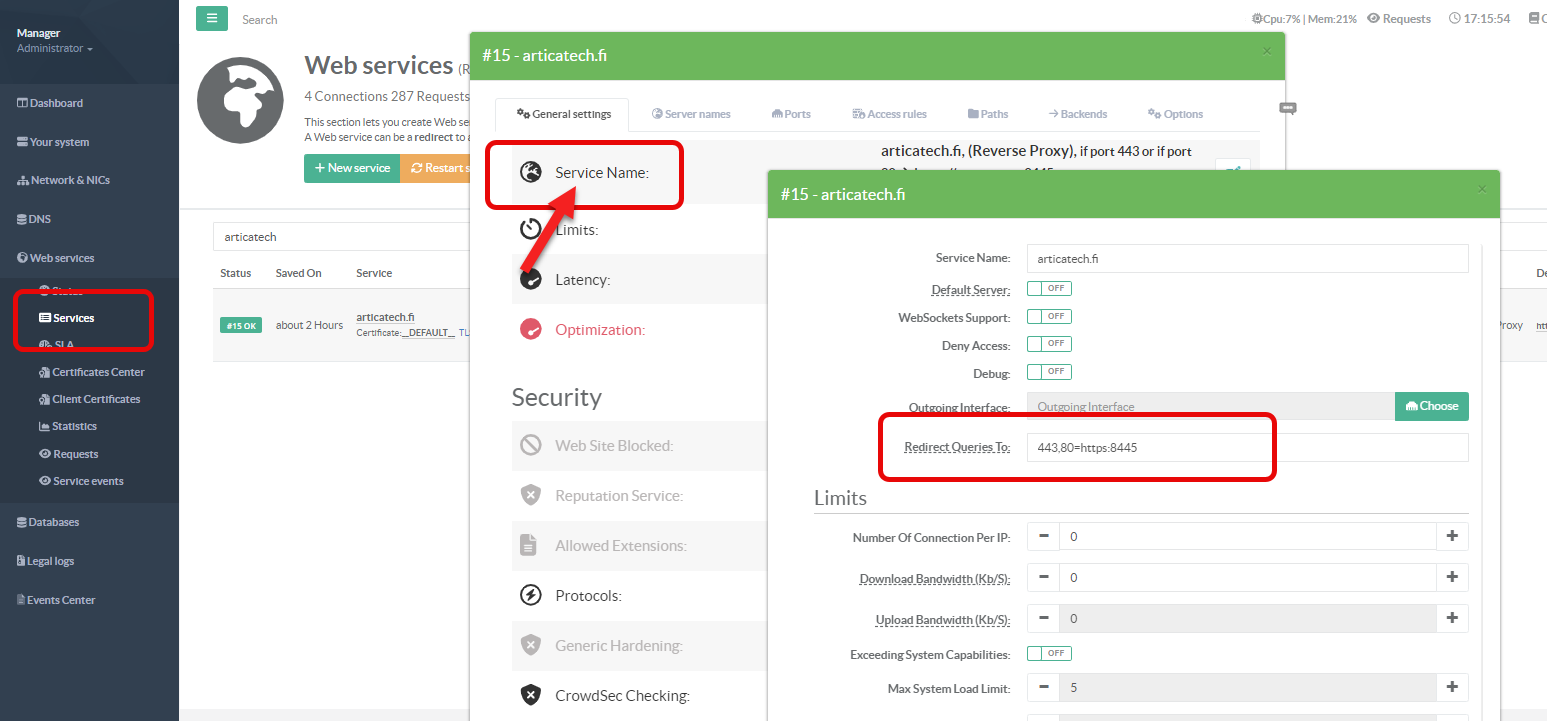
Task: Click the hamburger menu toggle icon
Action: pyautogui.click(x=211, y=19)
